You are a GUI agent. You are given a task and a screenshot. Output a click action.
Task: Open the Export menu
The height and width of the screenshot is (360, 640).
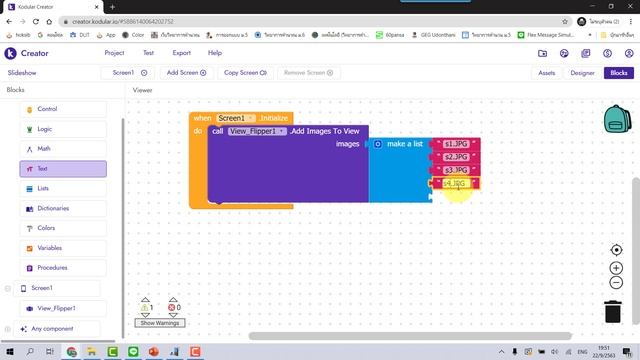point(182,53)
